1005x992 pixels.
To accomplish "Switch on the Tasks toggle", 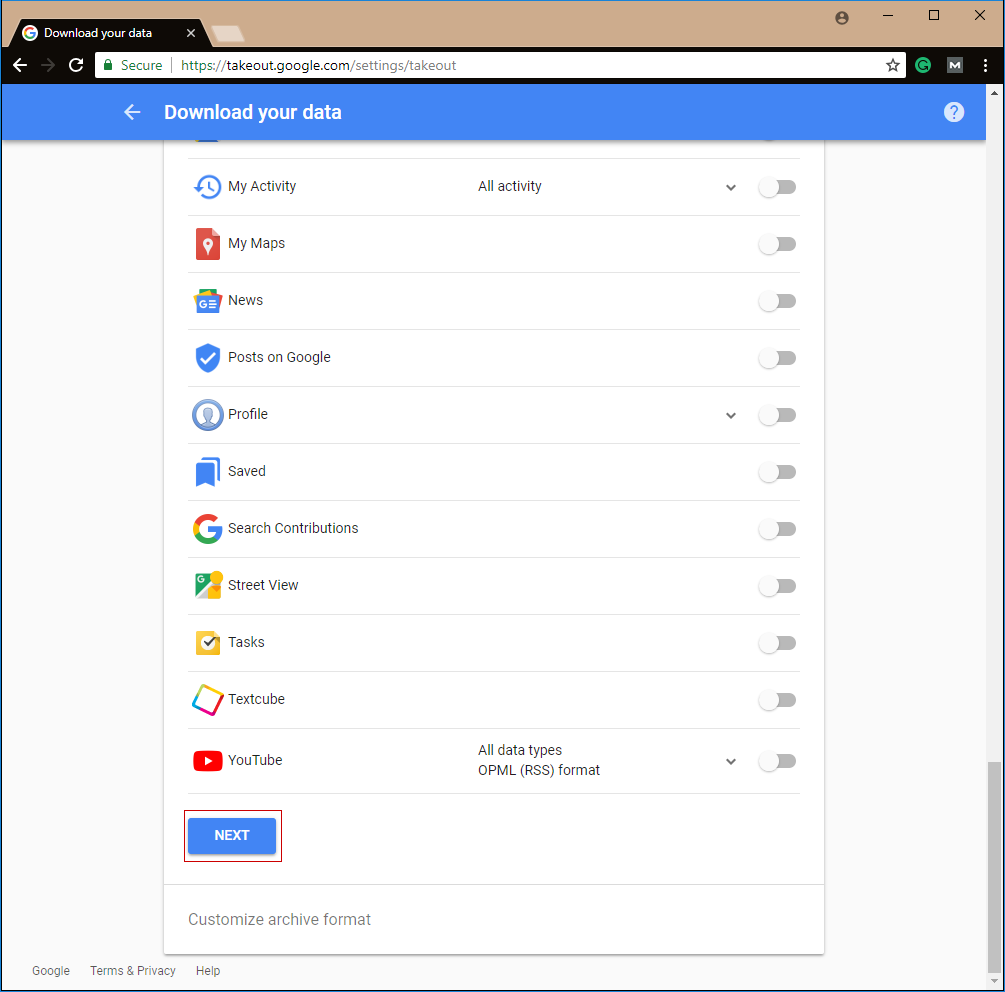I will click(777, 643).
